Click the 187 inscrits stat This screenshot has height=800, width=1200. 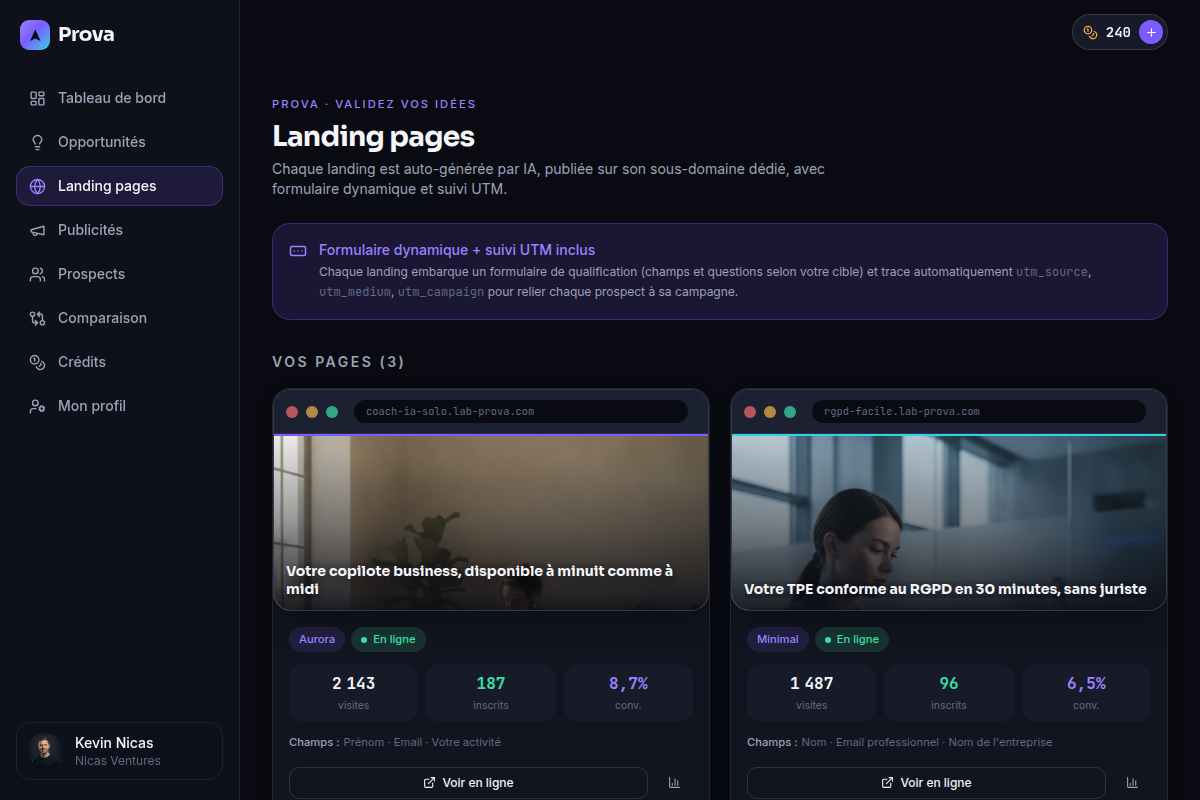491,693
